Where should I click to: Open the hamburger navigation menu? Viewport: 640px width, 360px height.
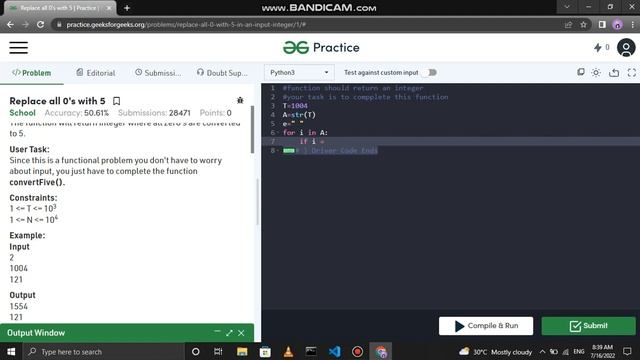tap(19, 48)
